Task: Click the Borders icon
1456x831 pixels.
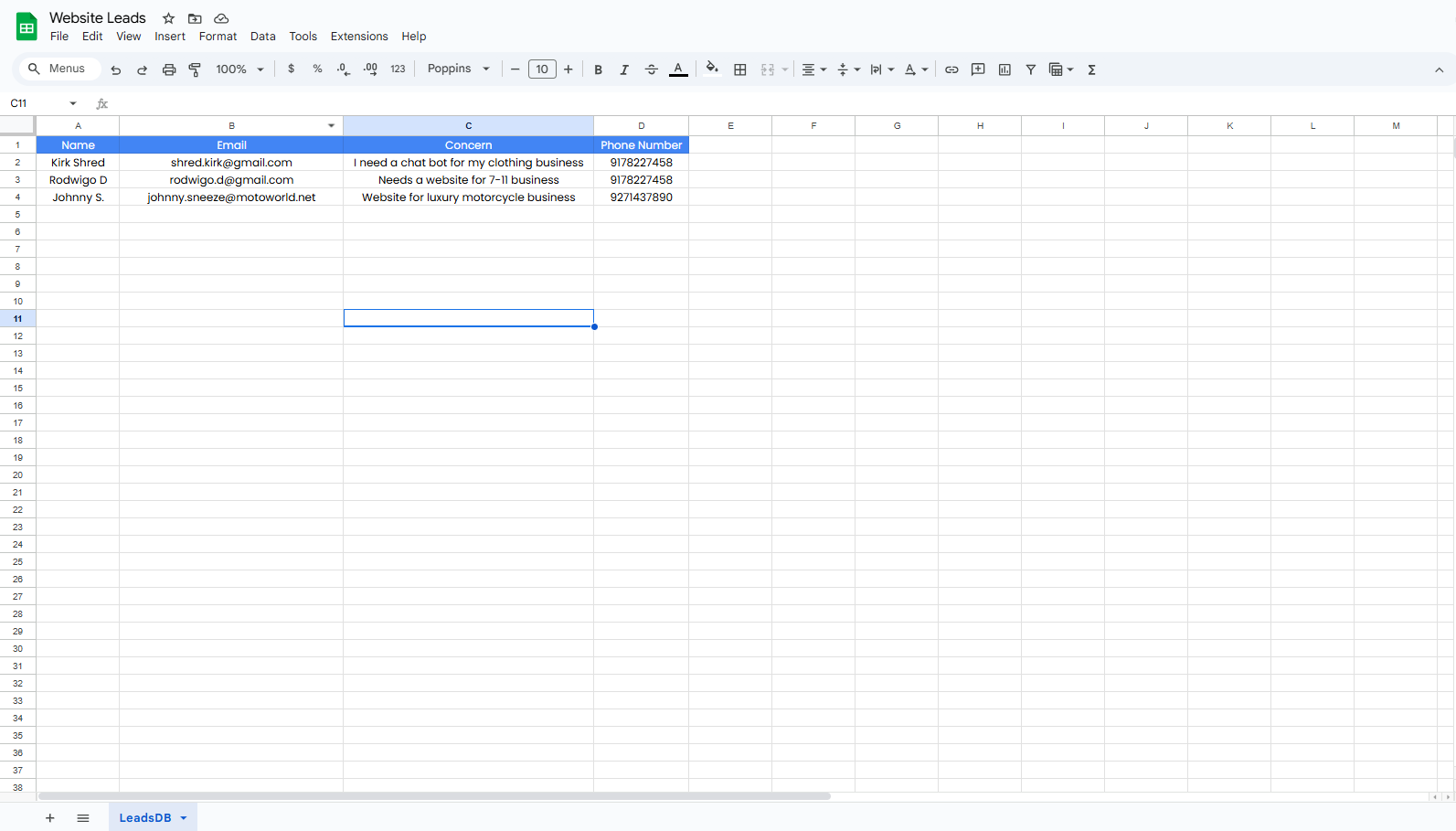Action: pos(740,69)
